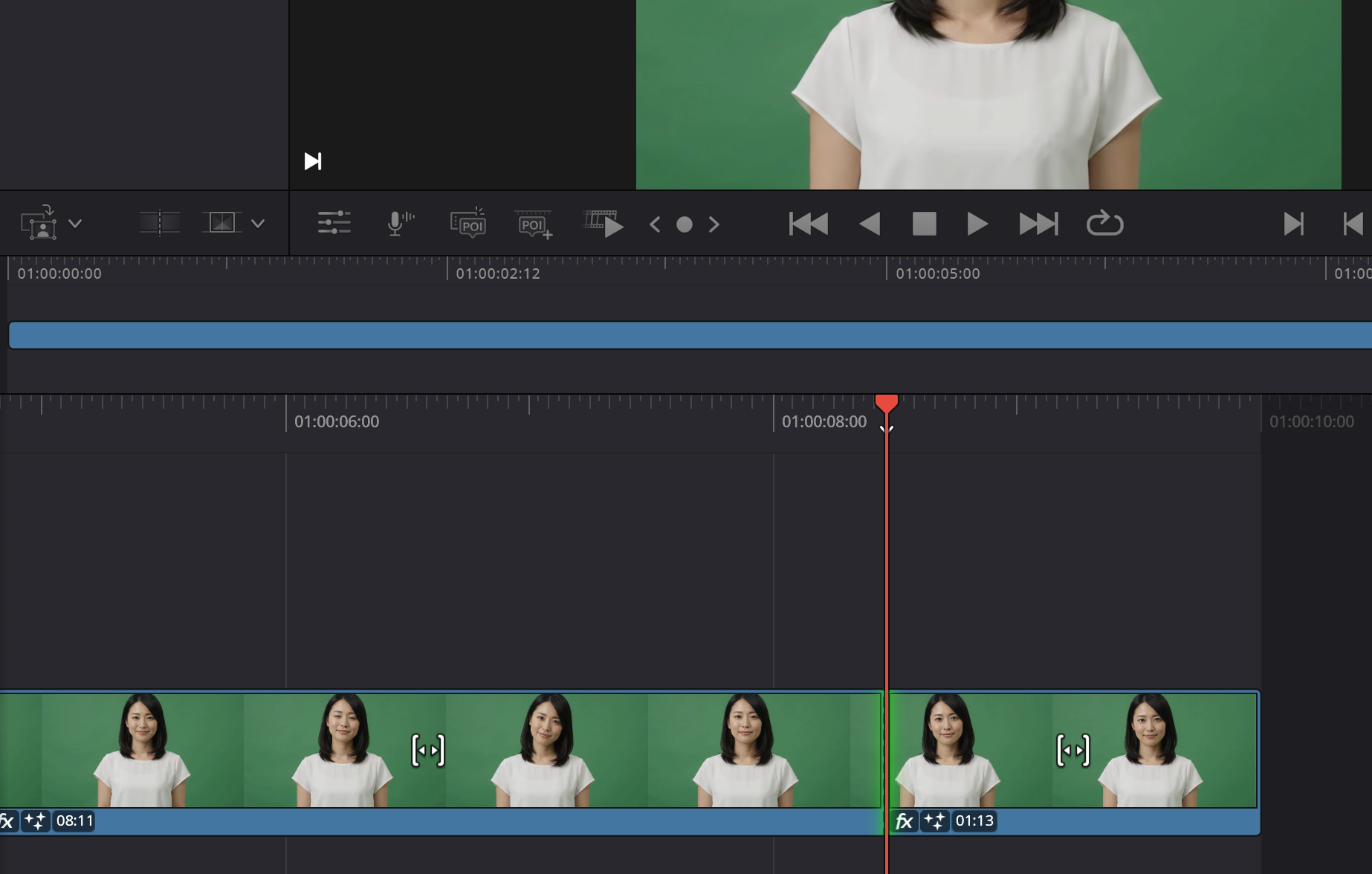Click trim bracket icon on 01:13 clip

[x=1073, y=751]
